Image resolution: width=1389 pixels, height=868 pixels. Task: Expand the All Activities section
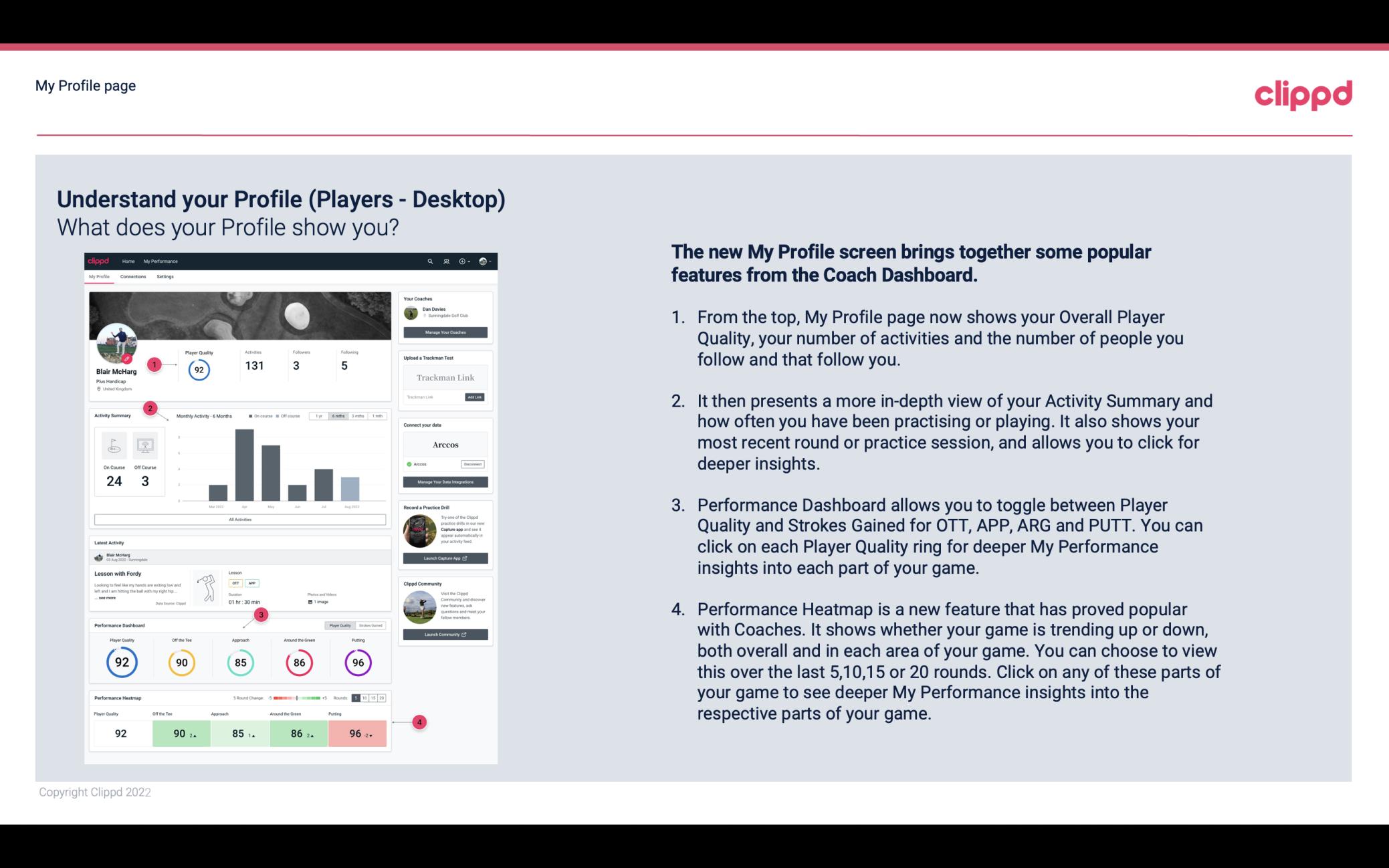tap(240, 520)
